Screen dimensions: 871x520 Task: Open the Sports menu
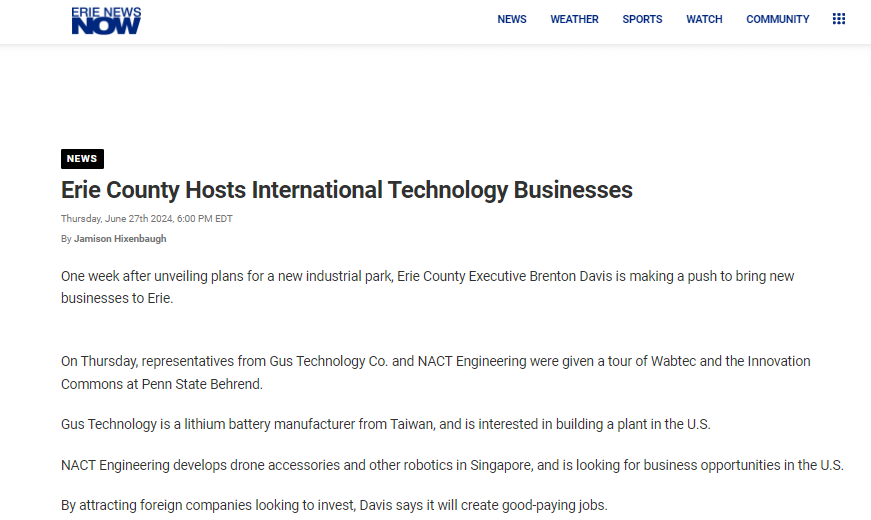coord(642,19)
